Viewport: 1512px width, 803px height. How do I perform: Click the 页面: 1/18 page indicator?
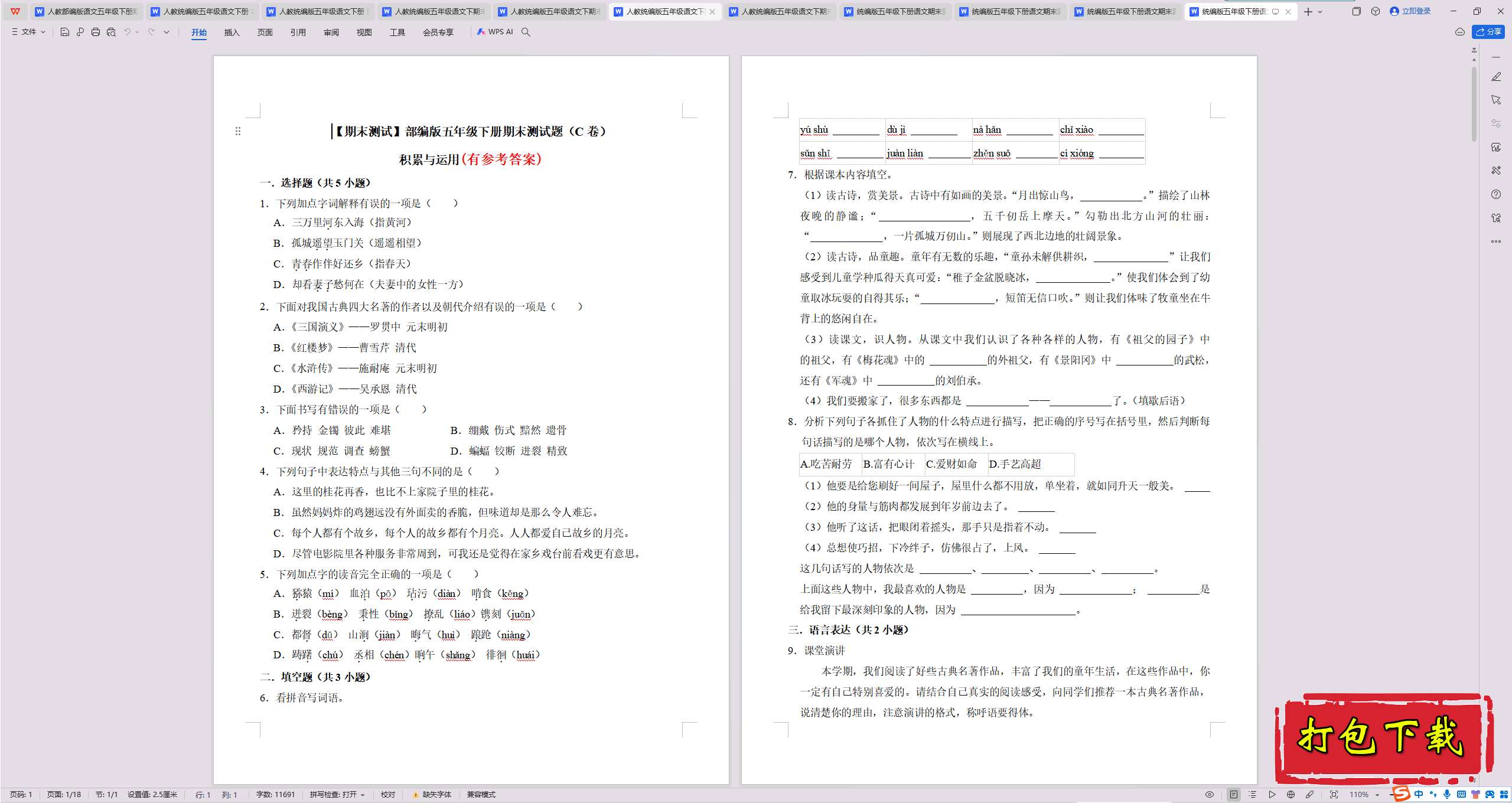(64, 795)
